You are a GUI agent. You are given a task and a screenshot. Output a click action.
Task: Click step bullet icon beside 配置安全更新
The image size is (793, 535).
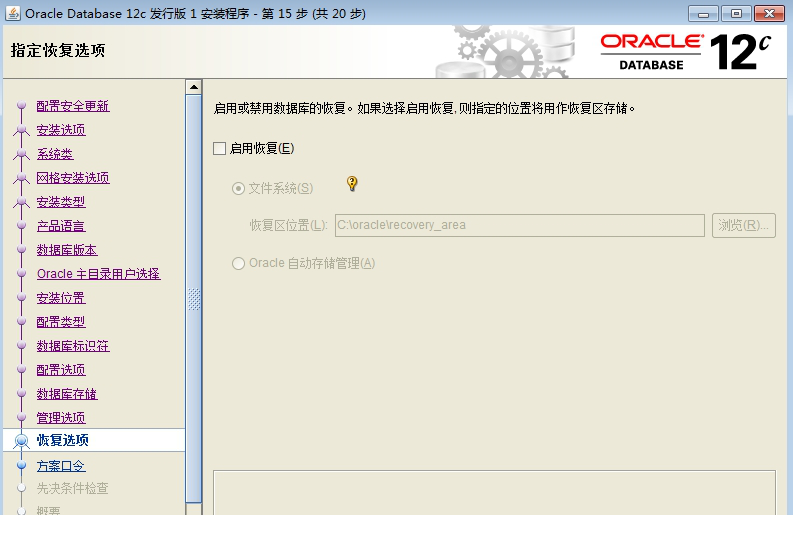21,105
